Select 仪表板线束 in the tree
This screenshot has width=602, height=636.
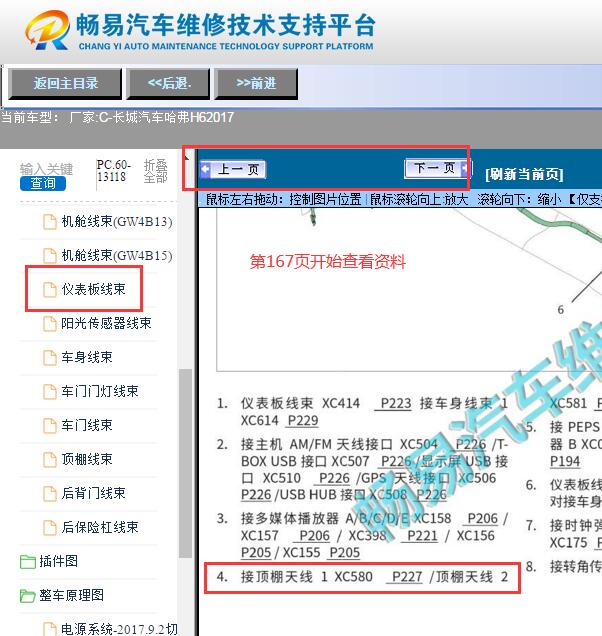pos(93,289)
